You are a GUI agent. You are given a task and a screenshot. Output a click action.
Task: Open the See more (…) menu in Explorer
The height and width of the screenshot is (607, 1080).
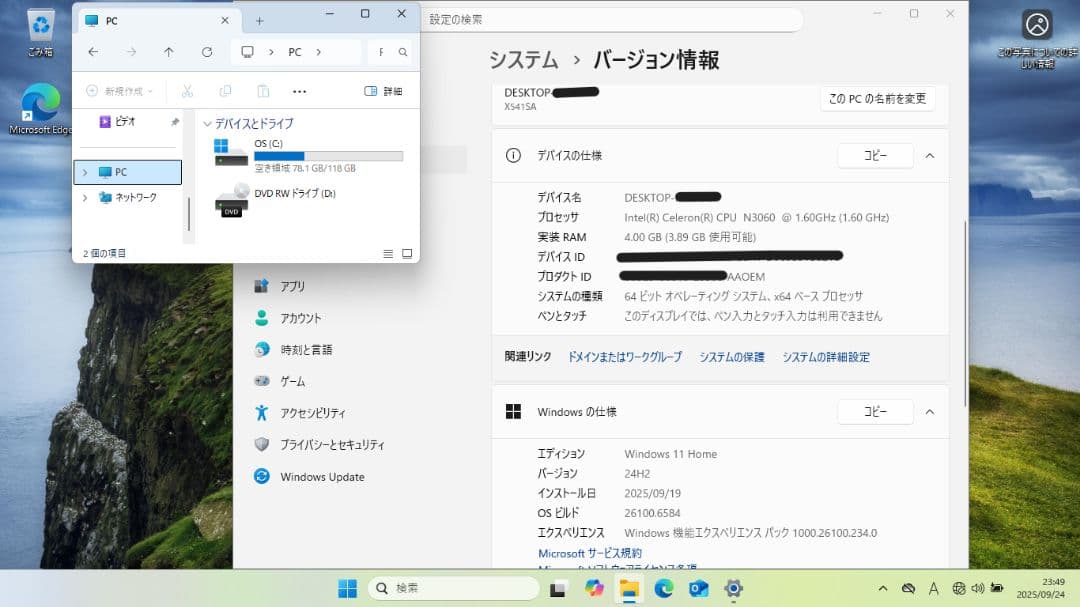(300, 91)
